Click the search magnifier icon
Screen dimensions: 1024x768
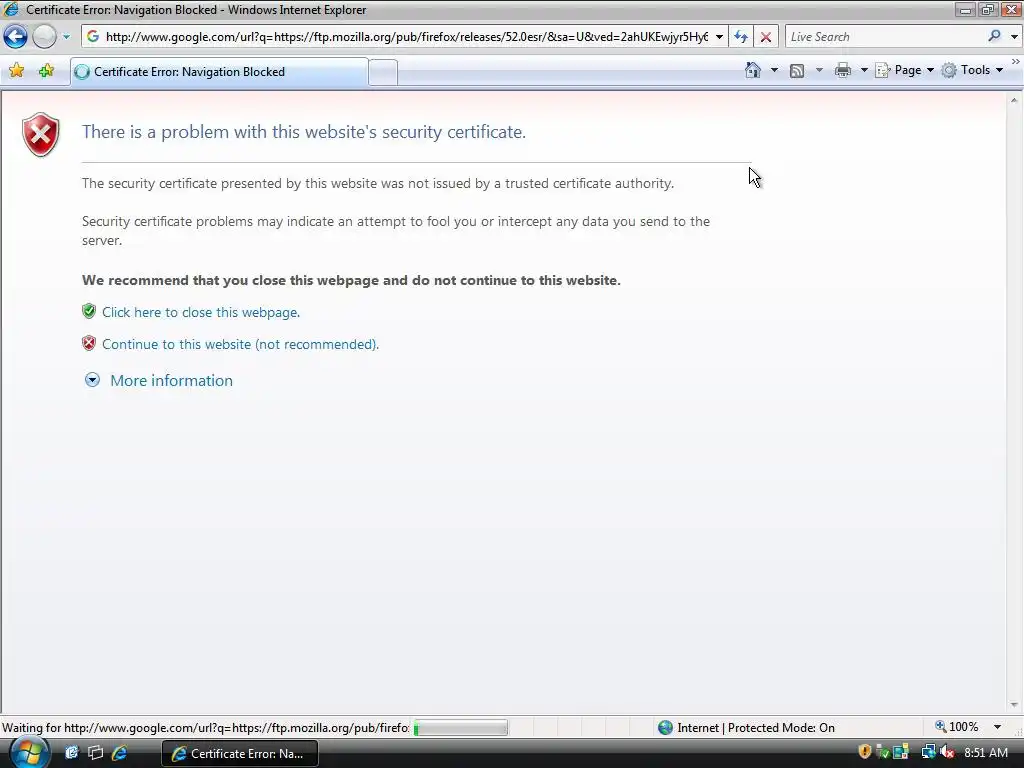click(994, 37)
